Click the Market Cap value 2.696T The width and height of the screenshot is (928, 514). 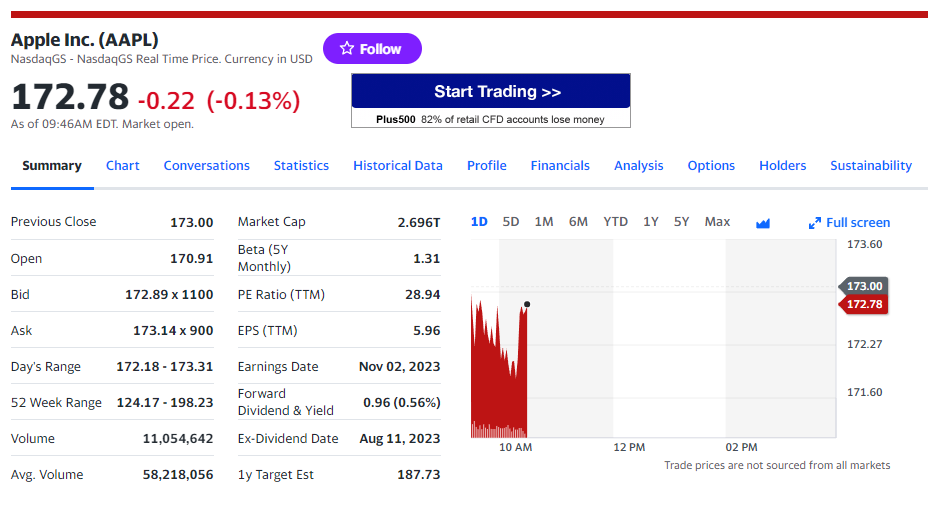pos(419,223)
